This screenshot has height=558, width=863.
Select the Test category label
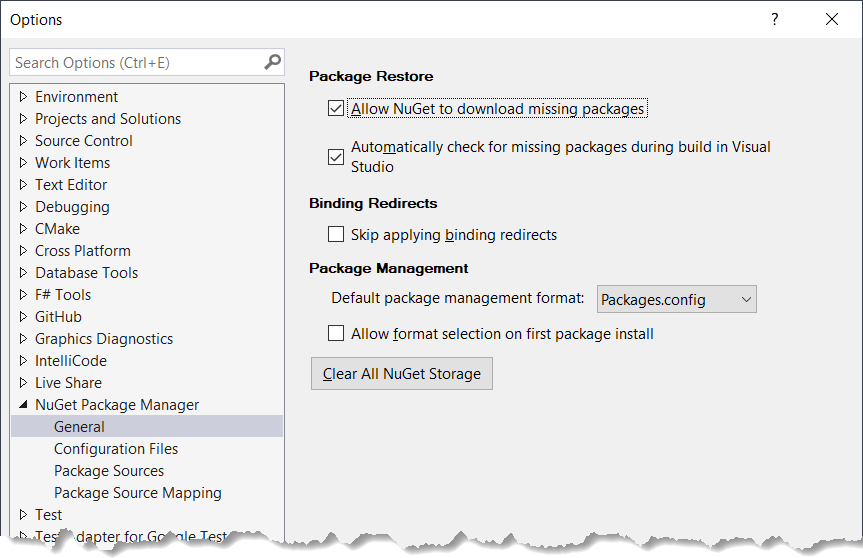point(48,515)
